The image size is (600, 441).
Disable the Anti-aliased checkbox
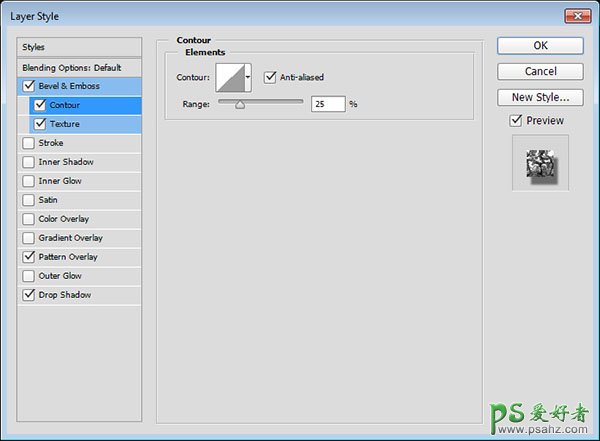pyautogui.click(x=270, y=77)
